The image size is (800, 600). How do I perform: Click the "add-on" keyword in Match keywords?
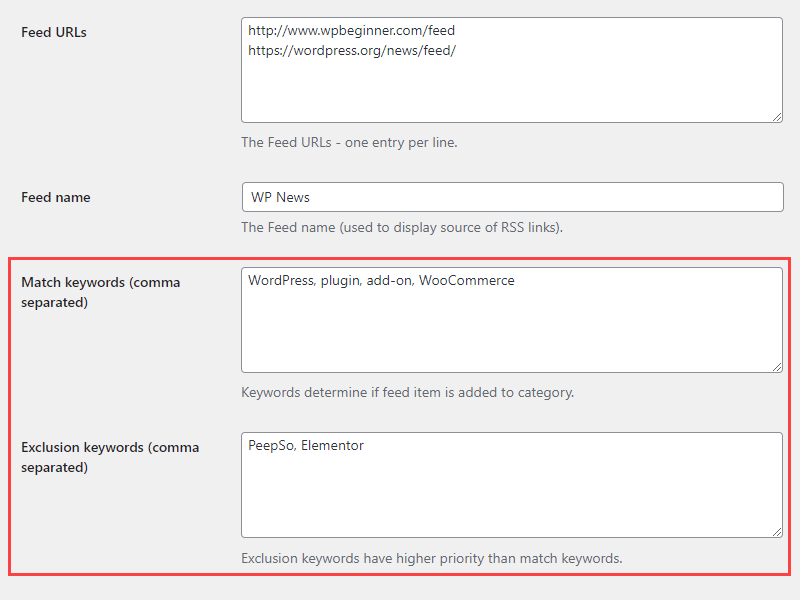tap(388, 281)
